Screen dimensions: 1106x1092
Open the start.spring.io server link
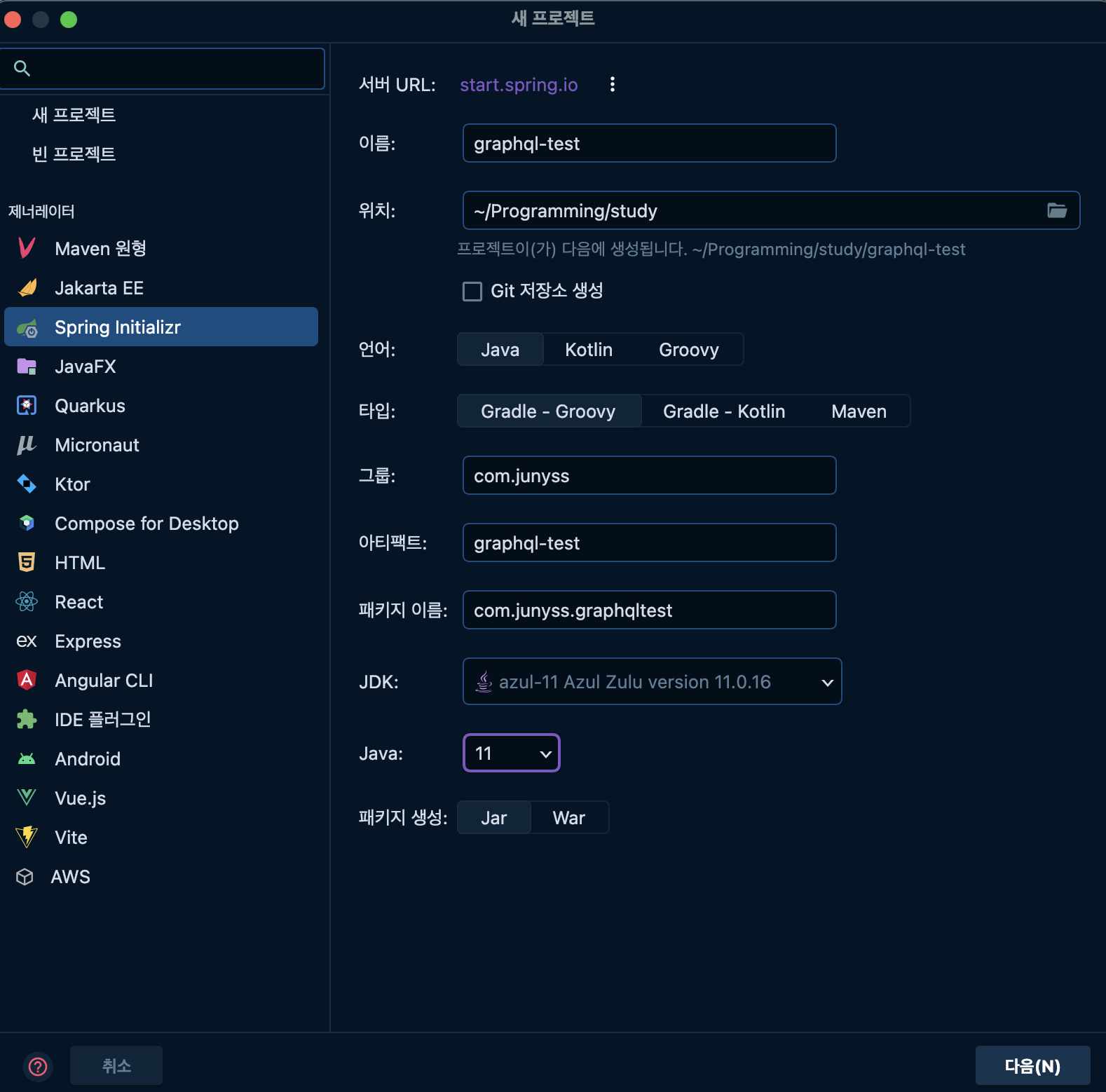[519, 84]
